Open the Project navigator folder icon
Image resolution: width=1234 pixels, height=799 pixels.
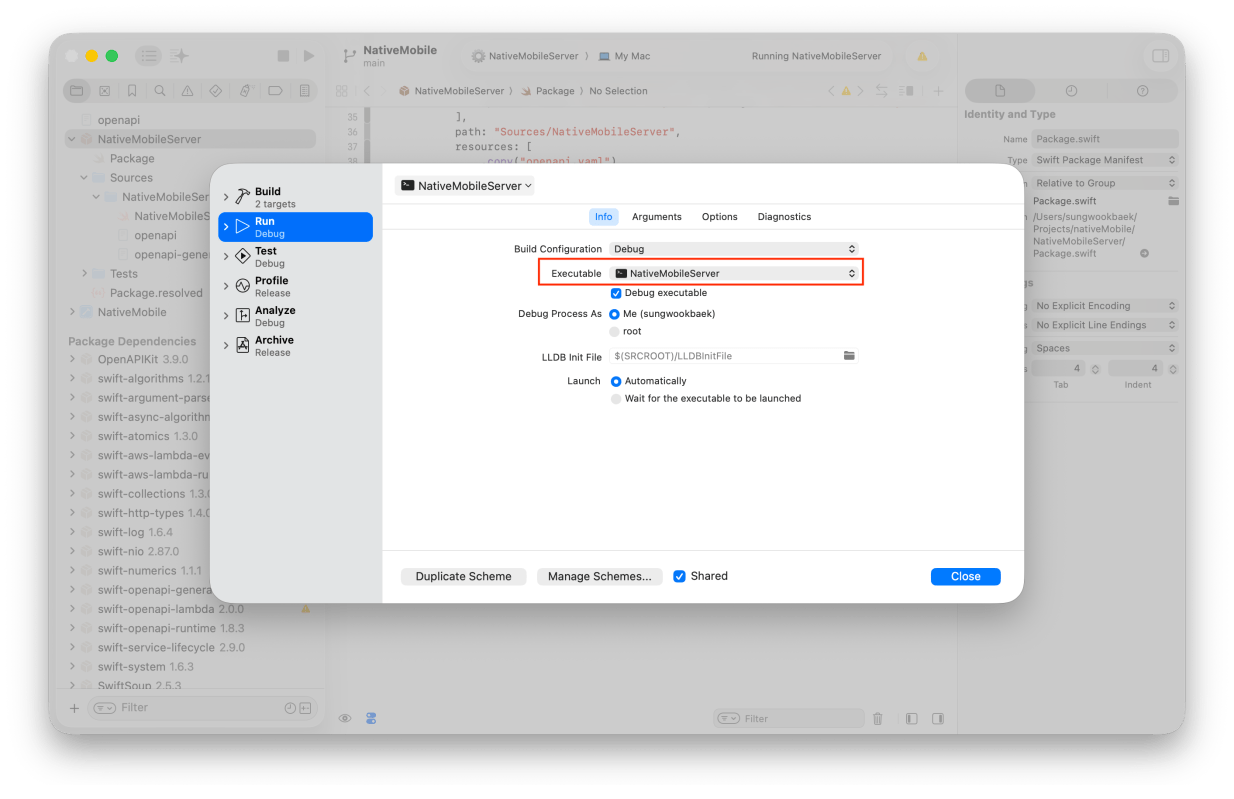[x=76, y=91]
